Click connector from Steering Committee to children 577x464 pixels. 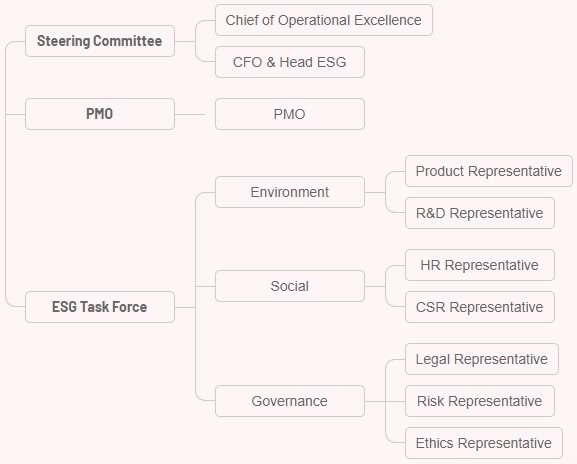coord(195,41)
